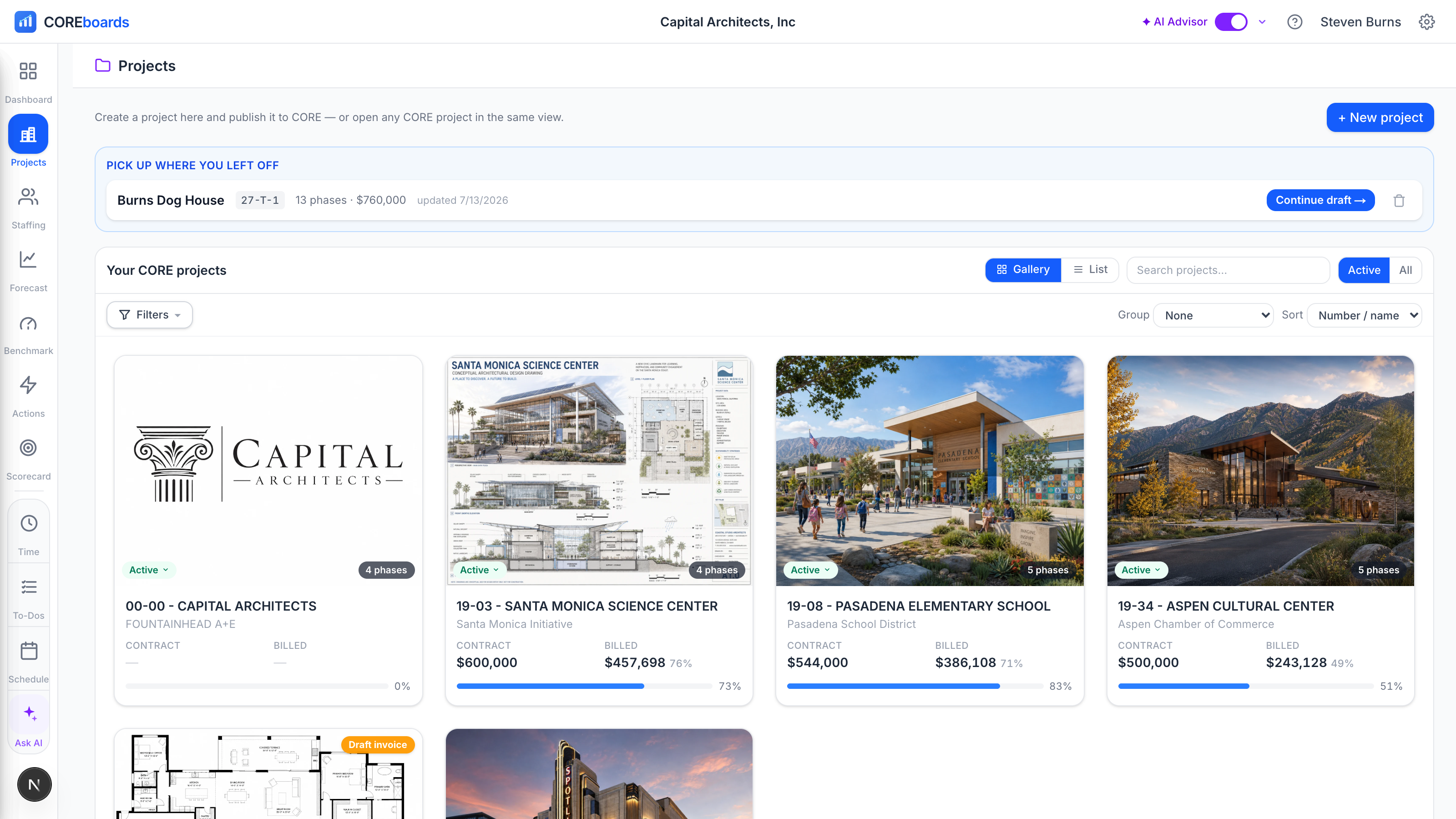Screen dimensions: 1456x819
Task: Click the N avatar circle in sidebar
Action: click(x=35, y=784)
